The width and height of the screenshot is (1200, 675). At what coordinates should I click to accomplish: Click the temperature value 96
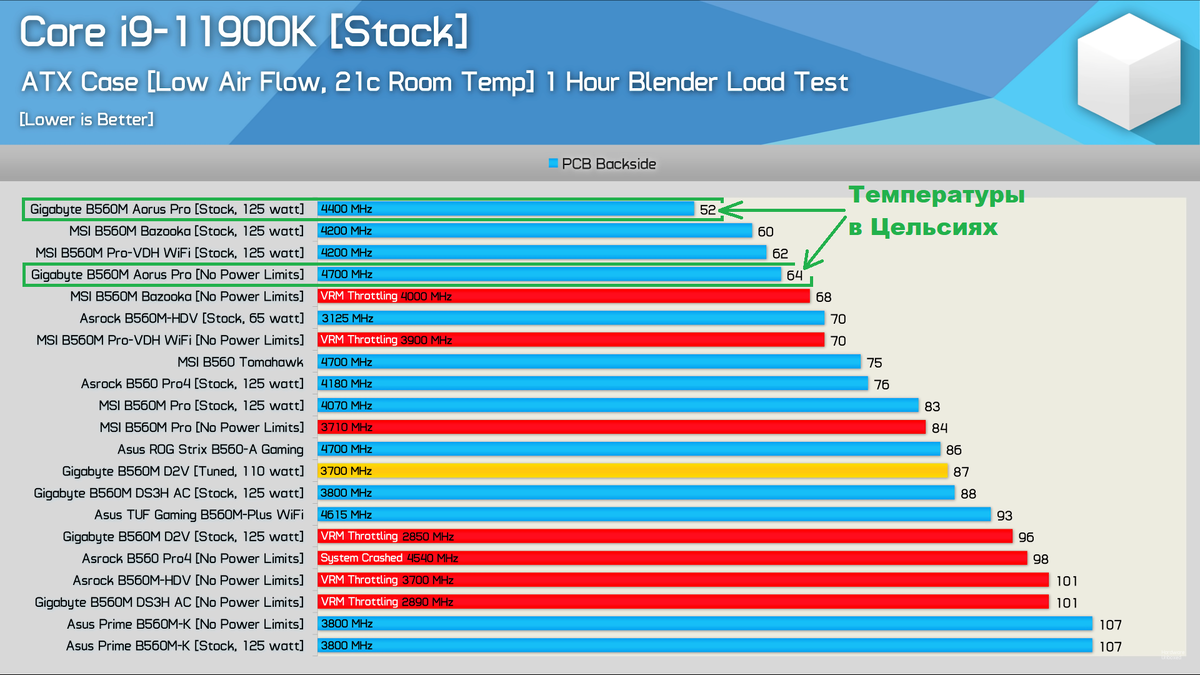(x=1026, y=538)
